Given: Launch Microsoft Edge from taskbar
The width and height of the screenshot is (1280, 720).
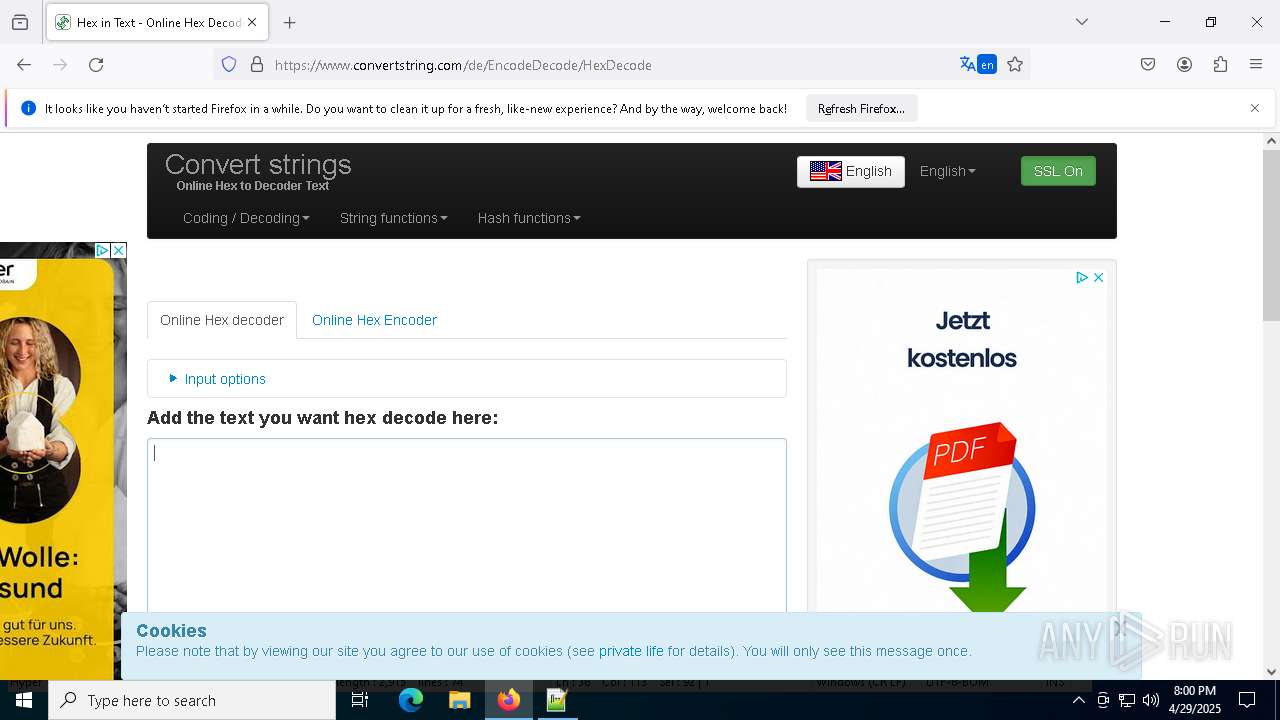Looking at the screenshot, I should click(x=411, y=700).
